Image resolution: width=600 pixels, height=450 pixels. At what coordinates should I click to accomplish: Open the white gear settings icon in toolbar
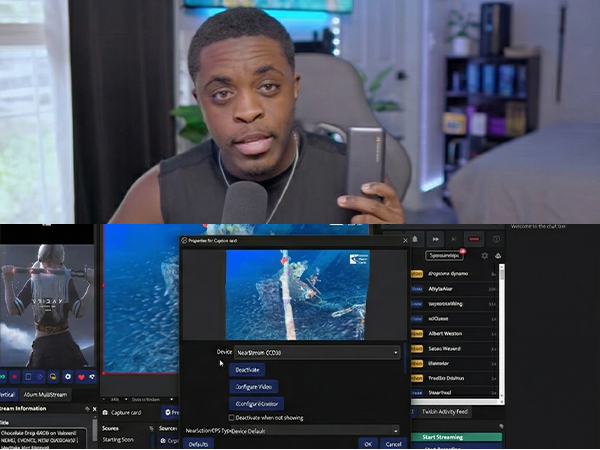68,377
